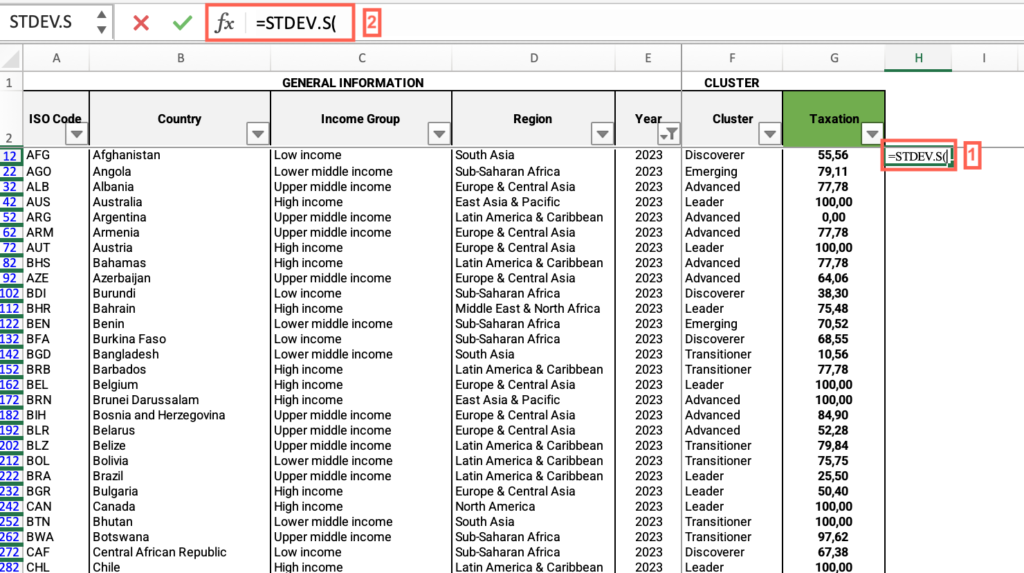Click the Central African Republic cell
Viewport: 1024px width, 573px height.
(x=180, y=552)
